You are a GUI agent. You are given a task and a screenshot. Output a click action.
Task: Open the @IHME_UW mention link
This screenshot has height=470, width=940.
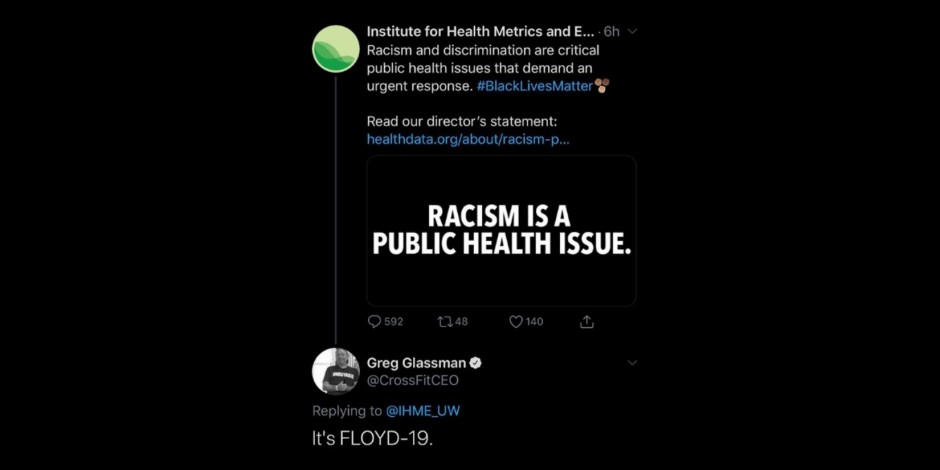423,411
